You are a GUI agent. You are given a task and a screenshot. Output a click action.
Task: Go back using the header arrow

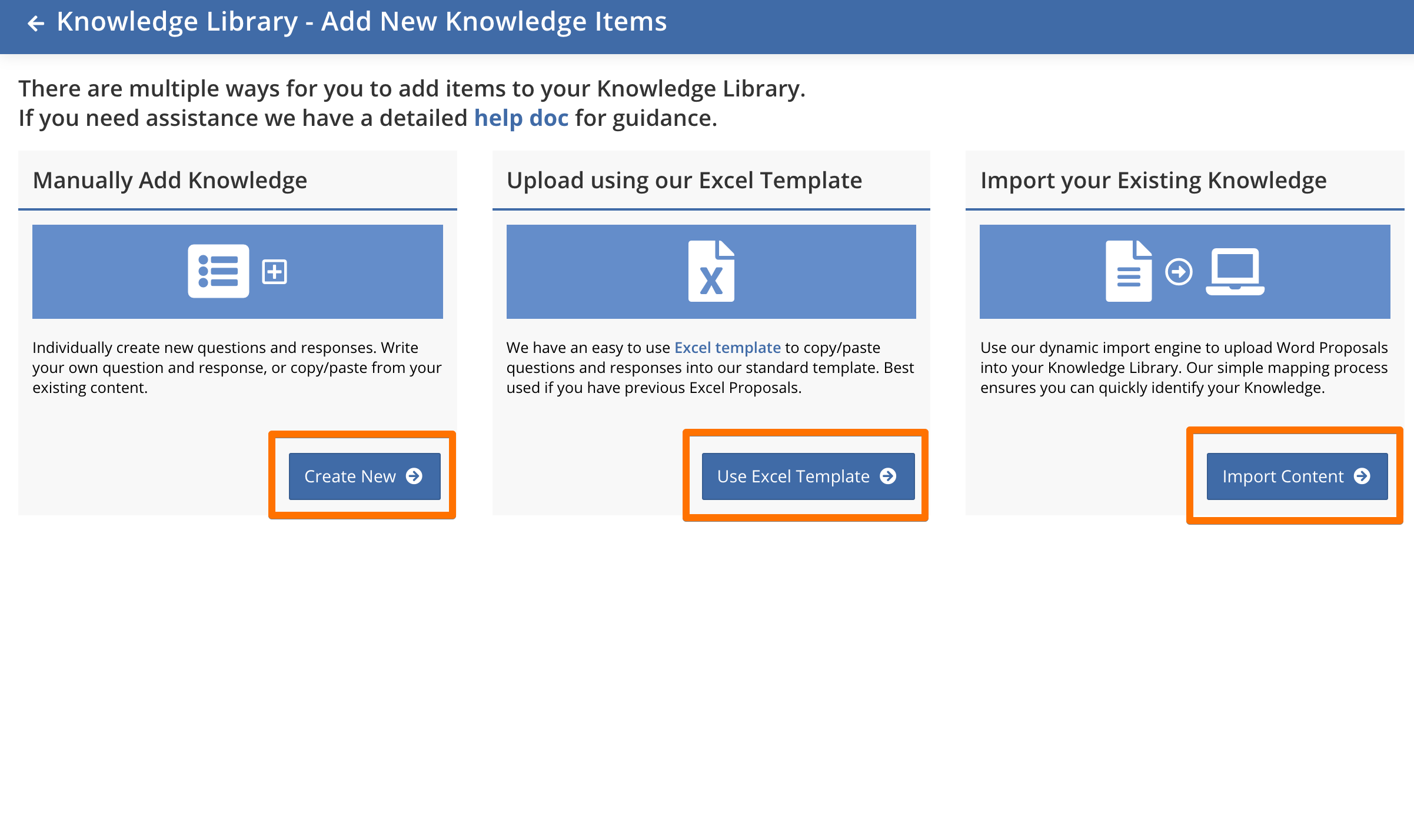(x=36, y=24)
